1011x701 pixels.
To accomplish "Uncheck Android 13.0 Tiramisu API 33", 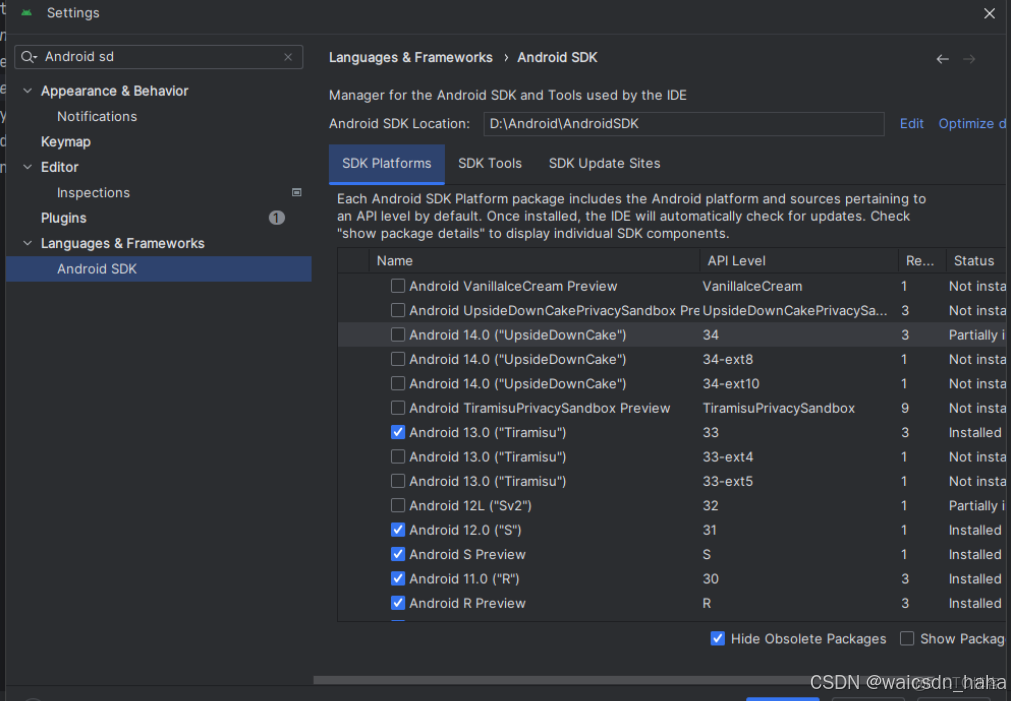I will (397, 432).
